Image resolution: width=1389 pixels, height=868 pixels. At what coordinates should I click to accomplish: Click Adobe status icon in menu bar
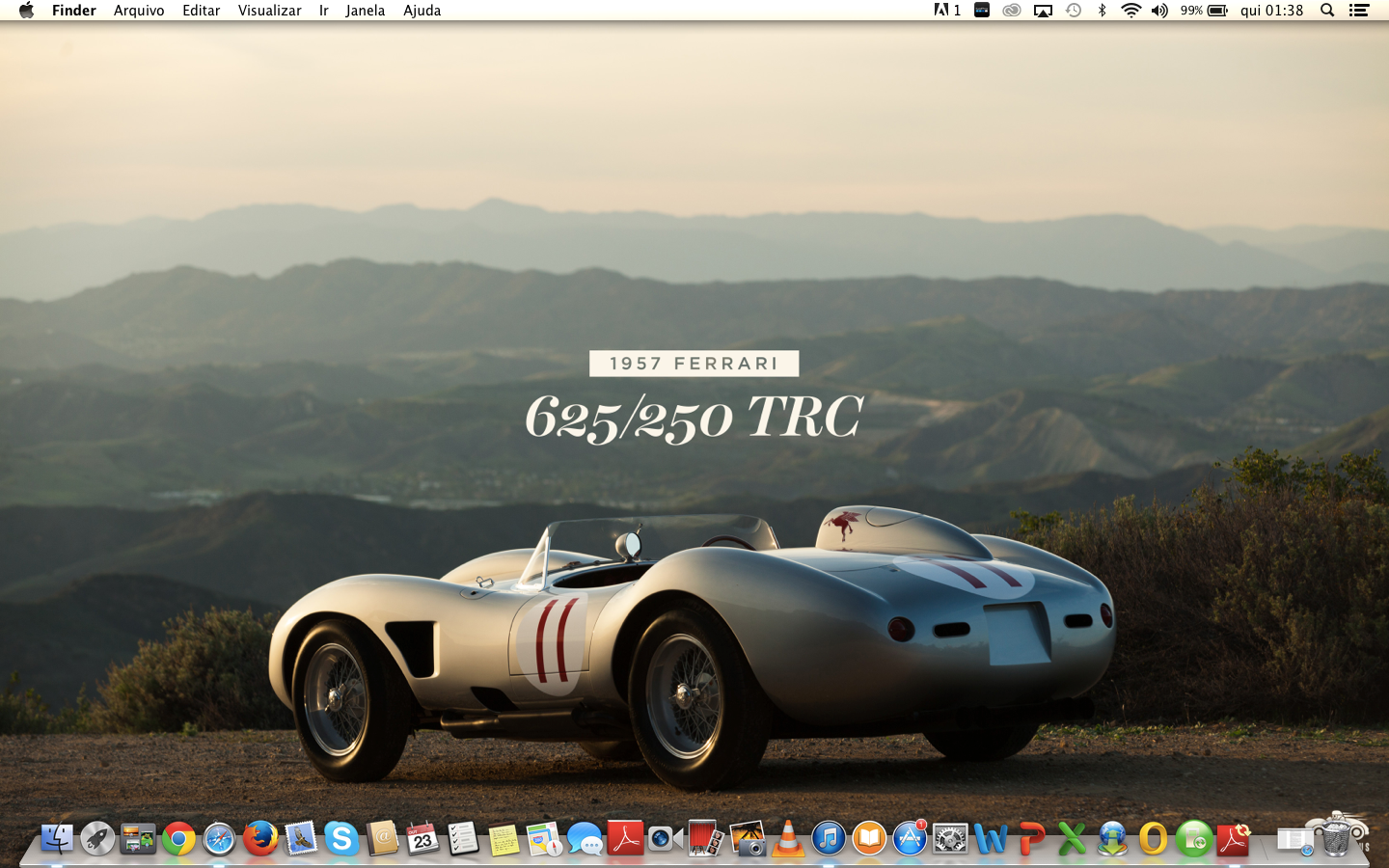947,10
